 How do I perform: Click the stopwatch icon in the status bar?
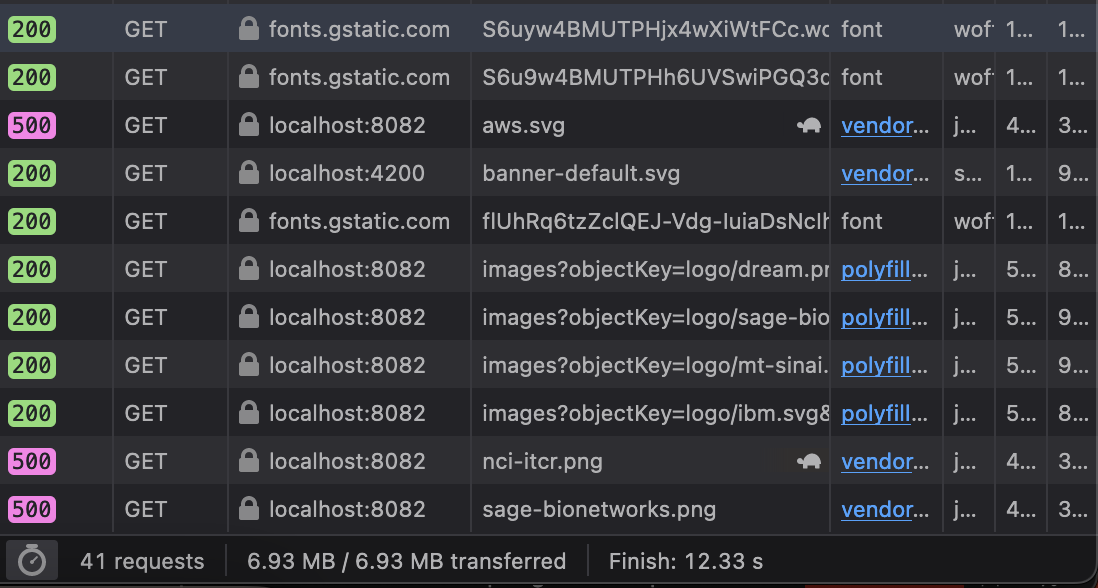coord(31,561)
